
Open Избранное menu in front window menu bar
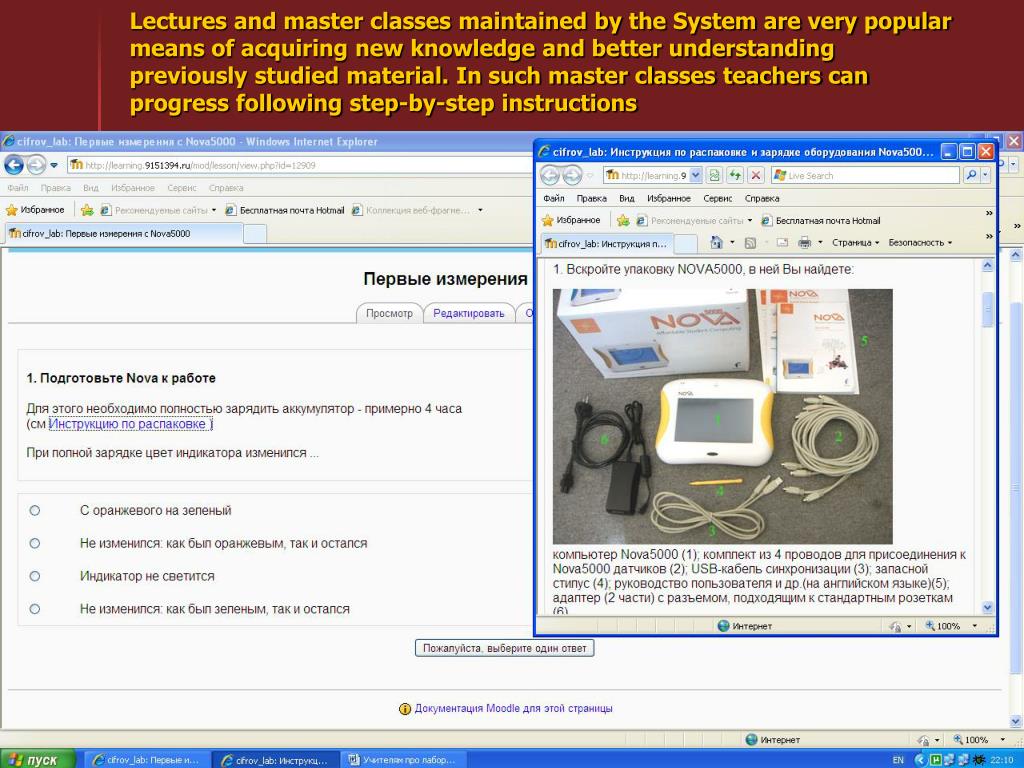669,199
